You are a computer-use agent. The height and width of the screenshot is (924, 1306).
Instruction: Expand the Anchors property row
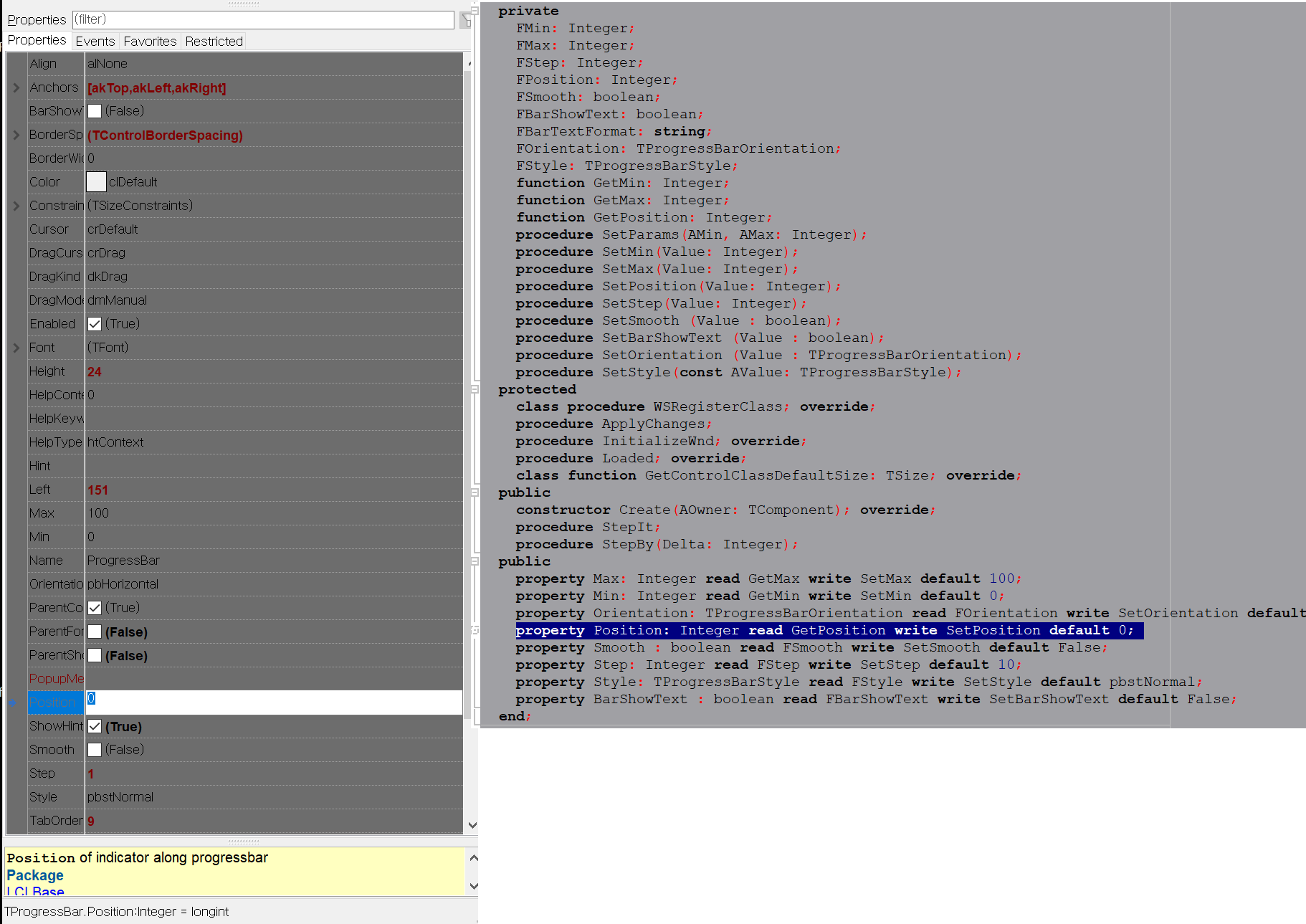click(x=16, y=87)
